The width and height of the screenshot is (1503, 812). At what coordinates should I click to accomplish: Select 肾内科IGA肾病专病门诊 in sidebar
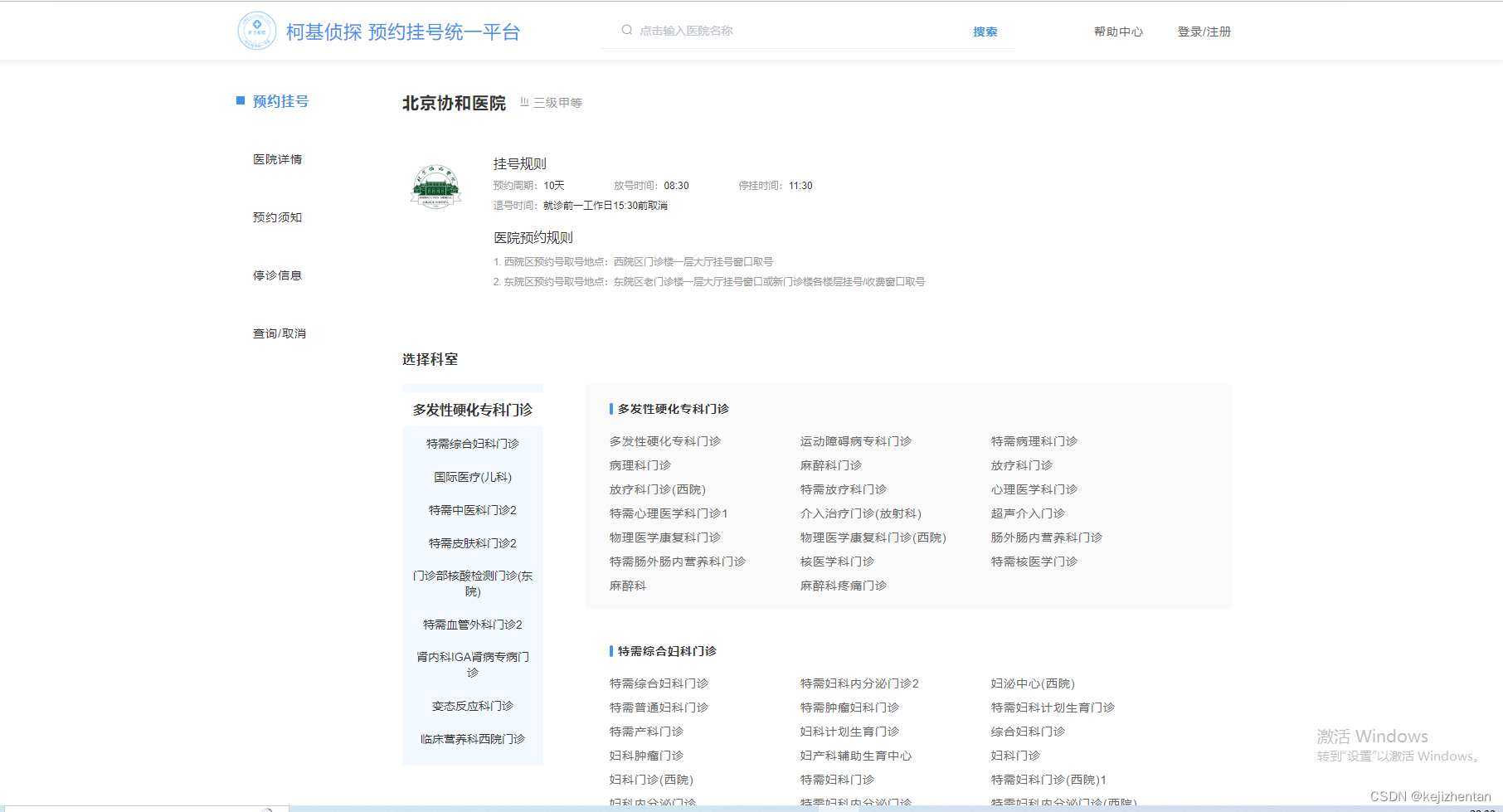(x=473, y=664)
